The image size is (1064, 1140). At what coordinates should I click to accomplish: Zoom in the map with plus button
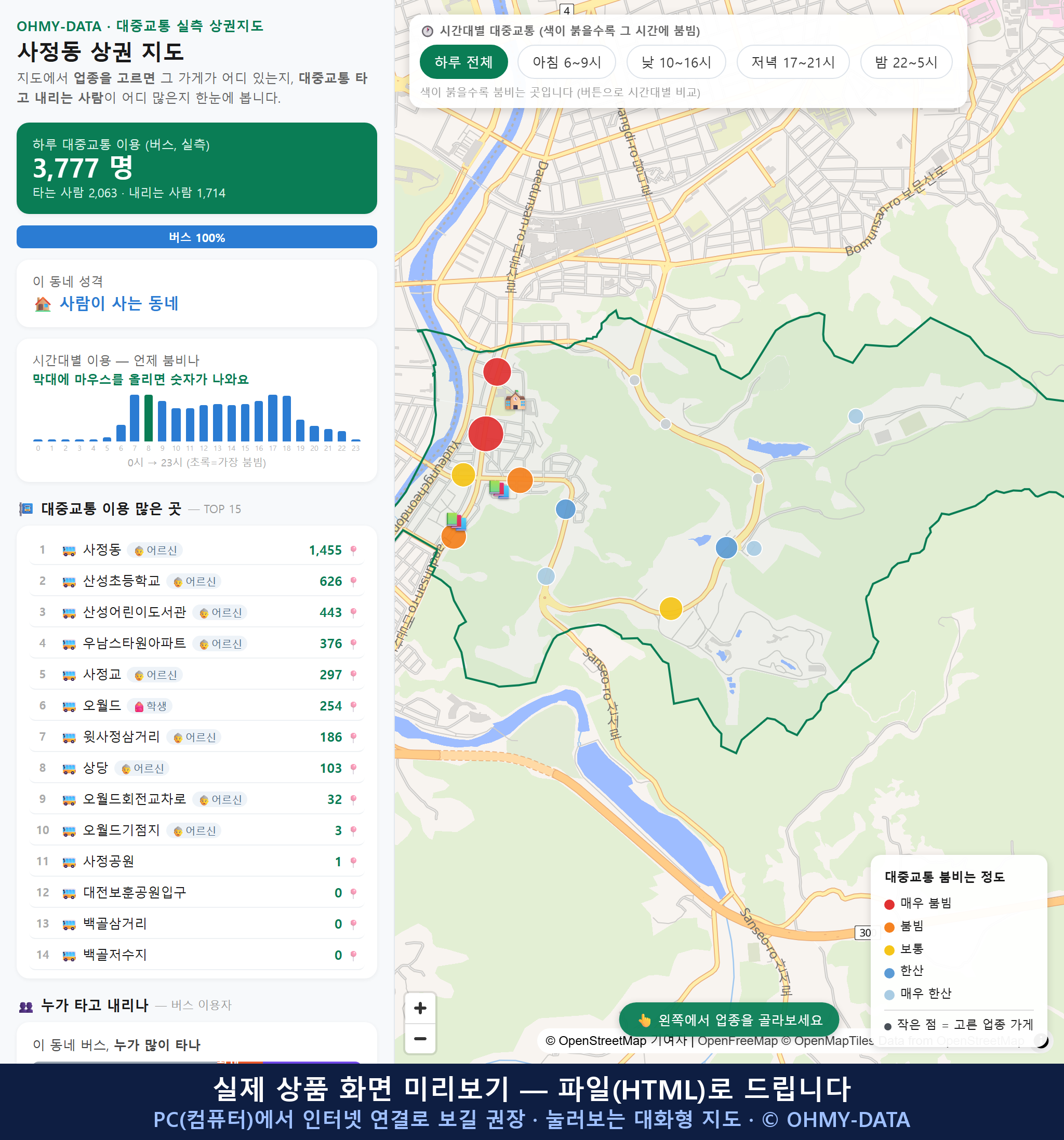pos(420,1008)
